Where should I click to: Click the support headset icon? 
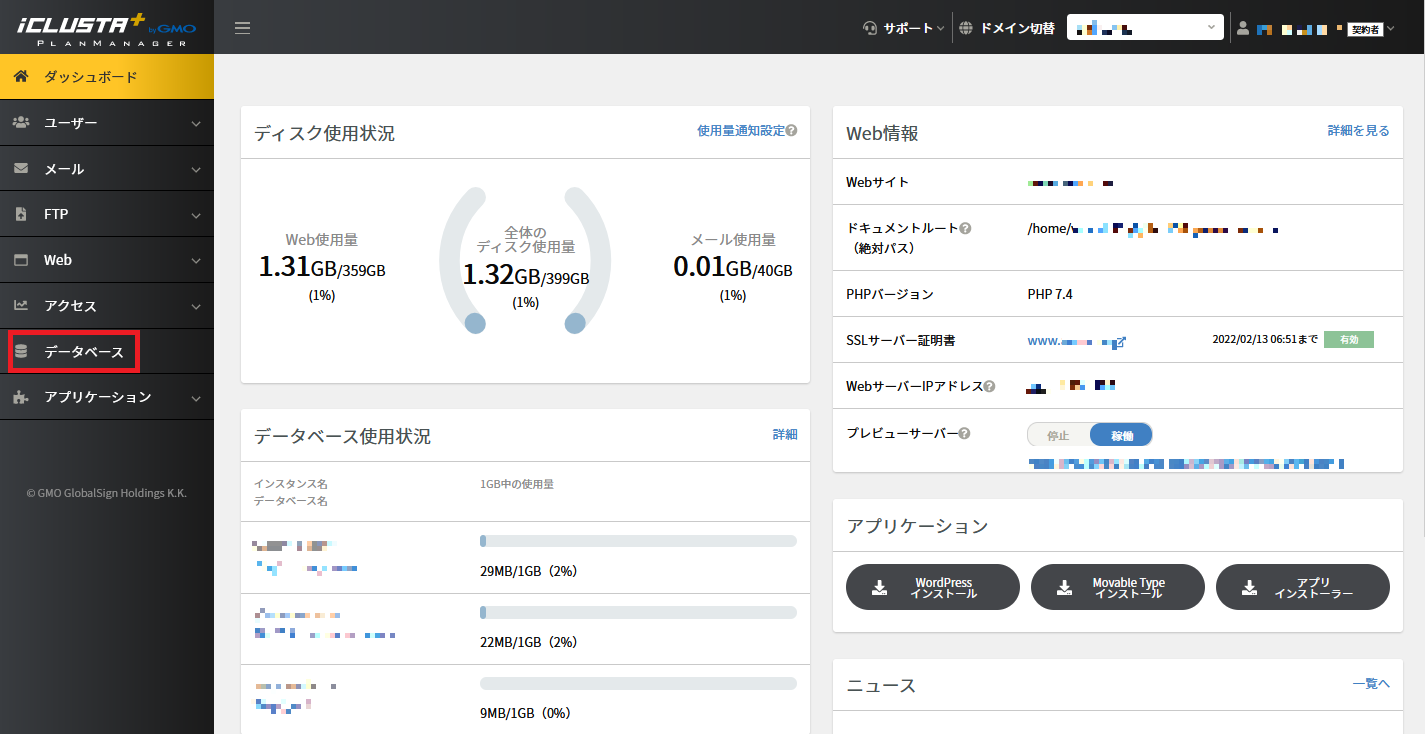click(x=870, y=28)
